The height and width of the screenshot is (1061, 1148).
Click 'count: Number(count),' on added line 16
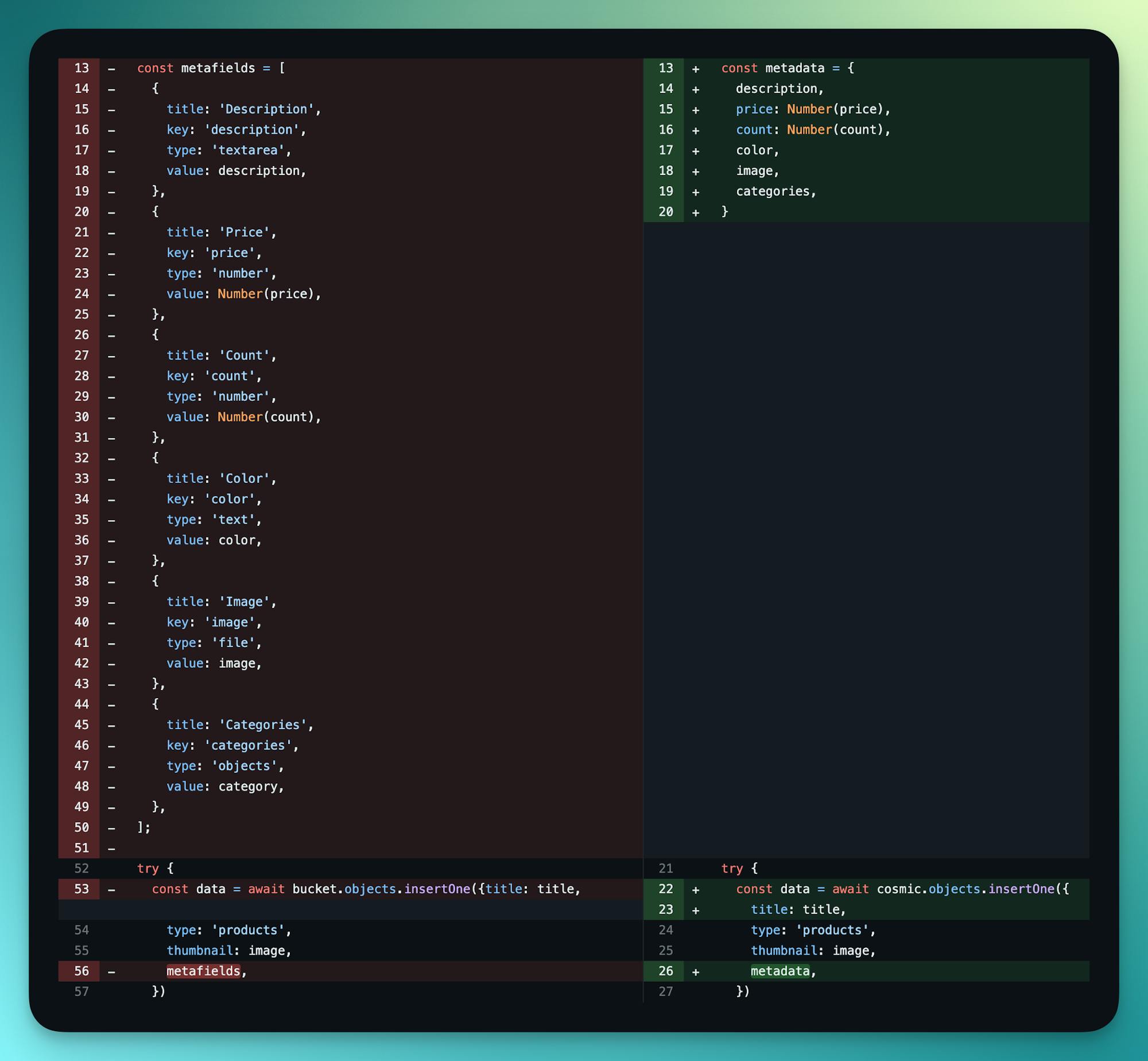[x=813, y=130]
